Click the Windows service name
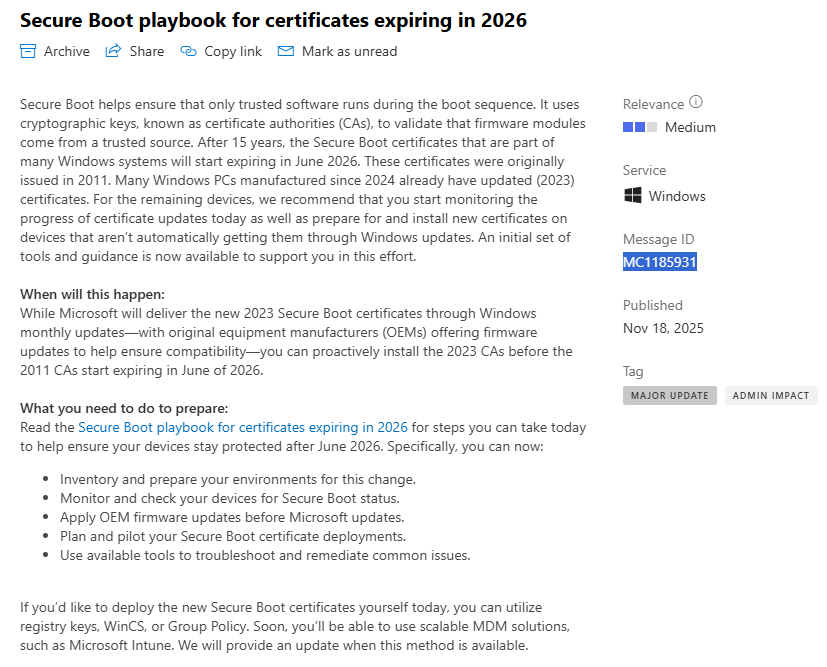The image size is (827, 667). pos(677,196)
